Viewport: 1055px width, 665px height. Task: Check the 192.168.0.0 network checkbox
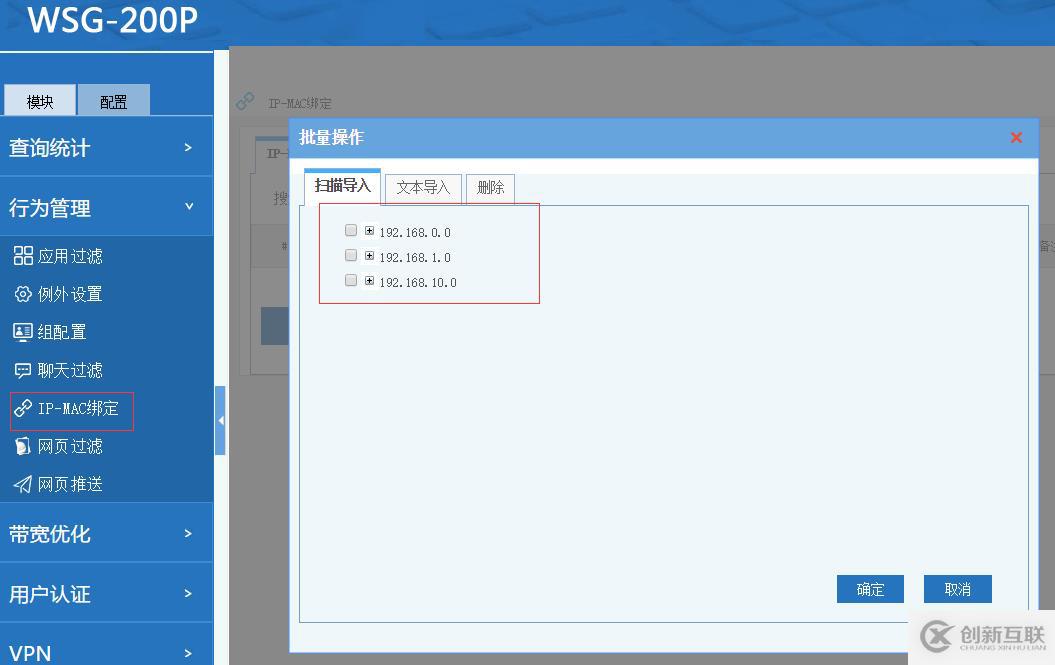tap(351, 230)
